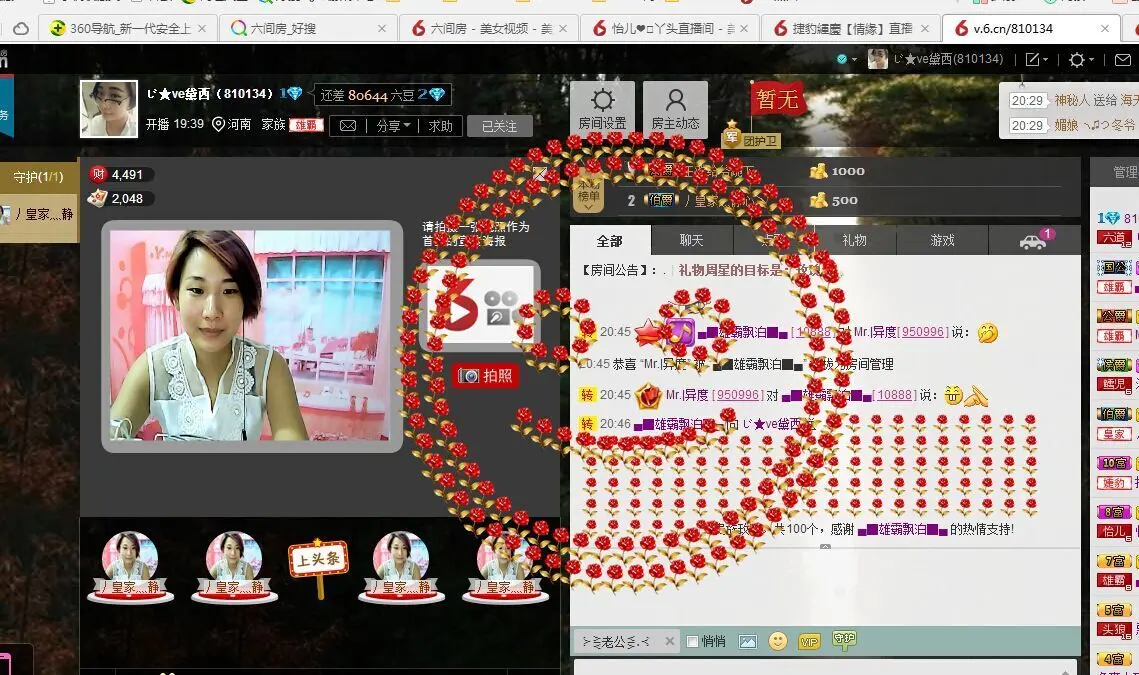Click the 伯爵 badge in ranking row 2
This screenshot has width=1139, height=675.
(660, 200)
